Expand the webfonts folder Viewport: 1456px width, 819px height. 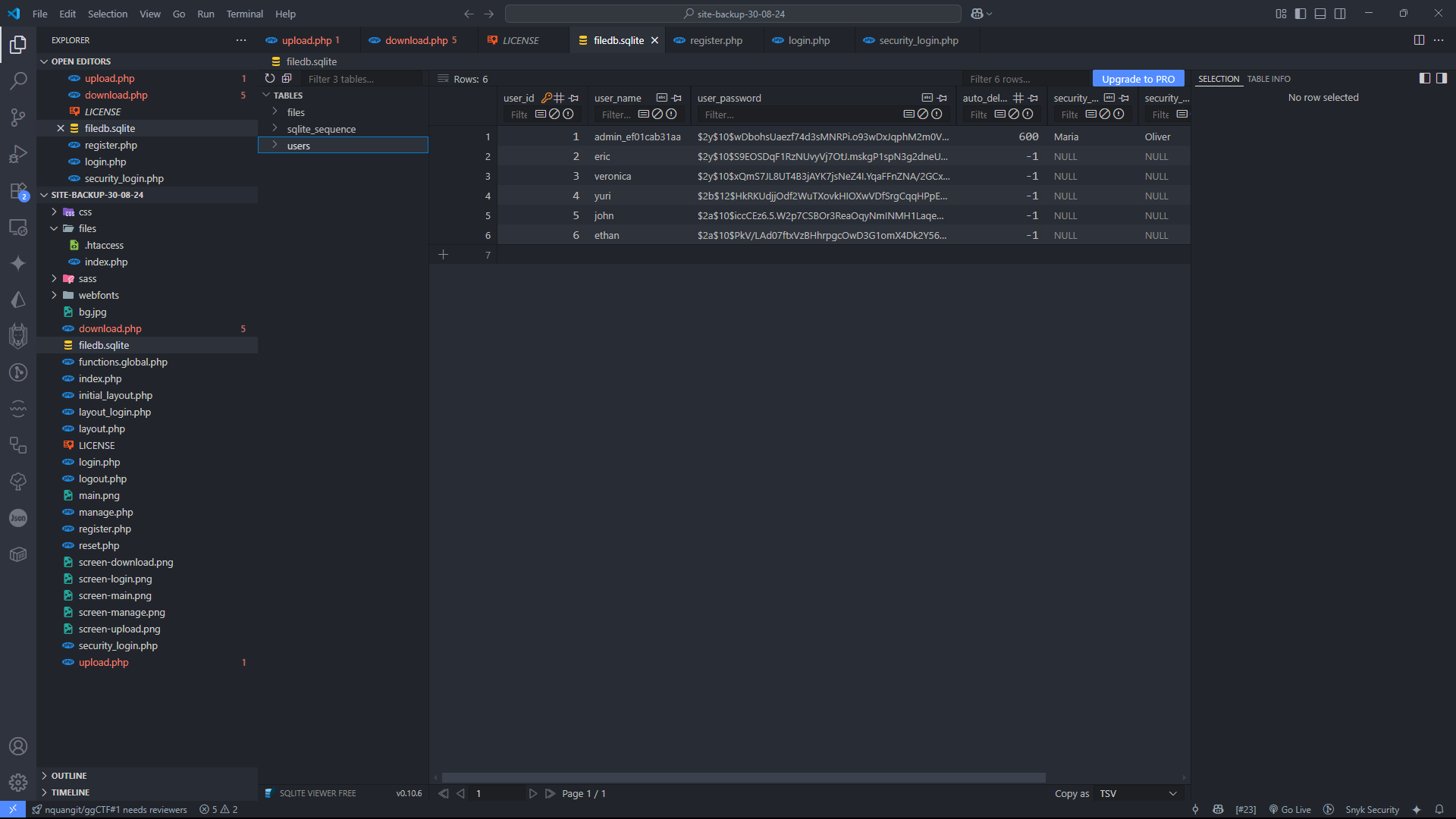coord(54,295)
